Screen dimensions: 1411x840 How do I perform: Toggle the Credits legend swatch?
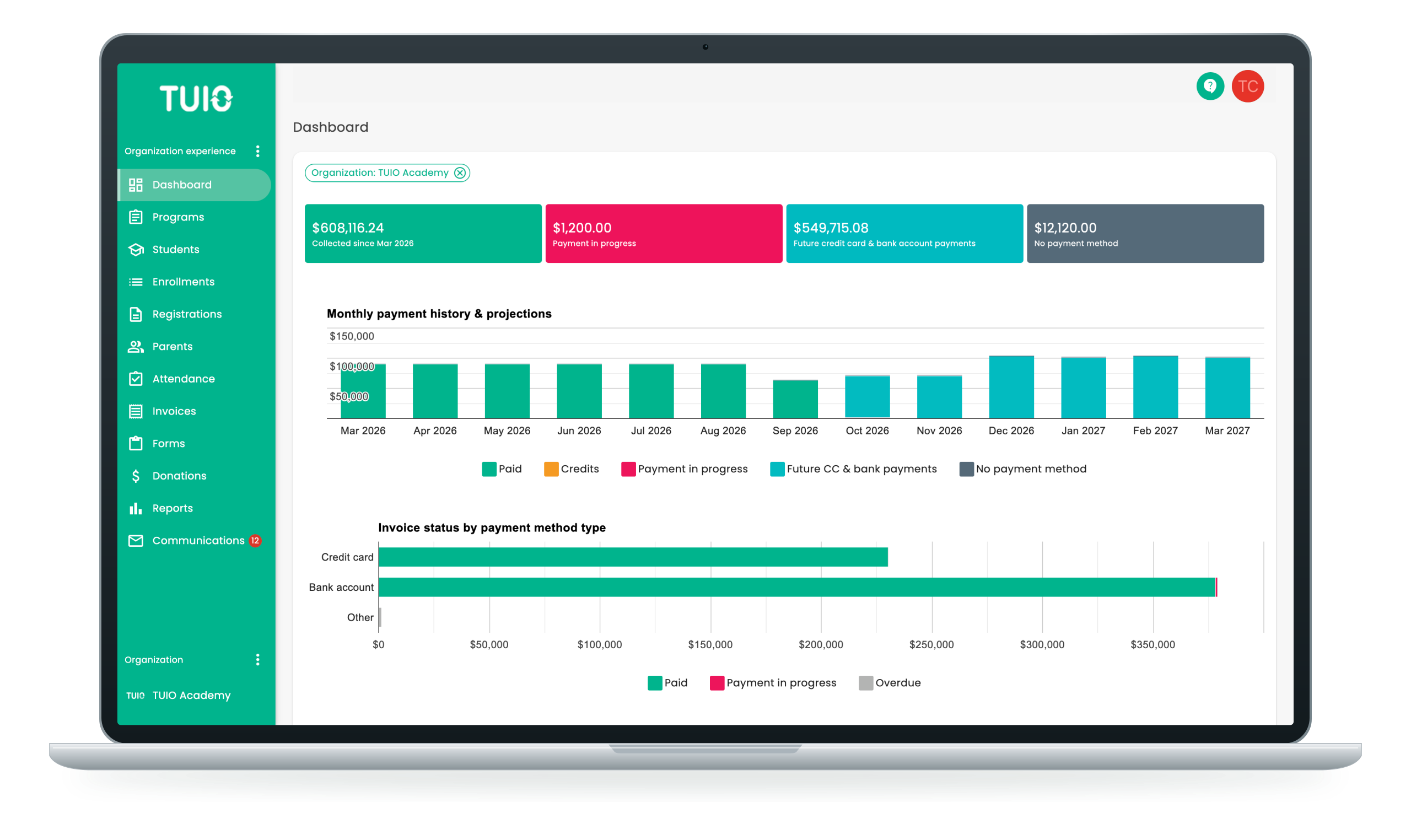coord(551,469)
